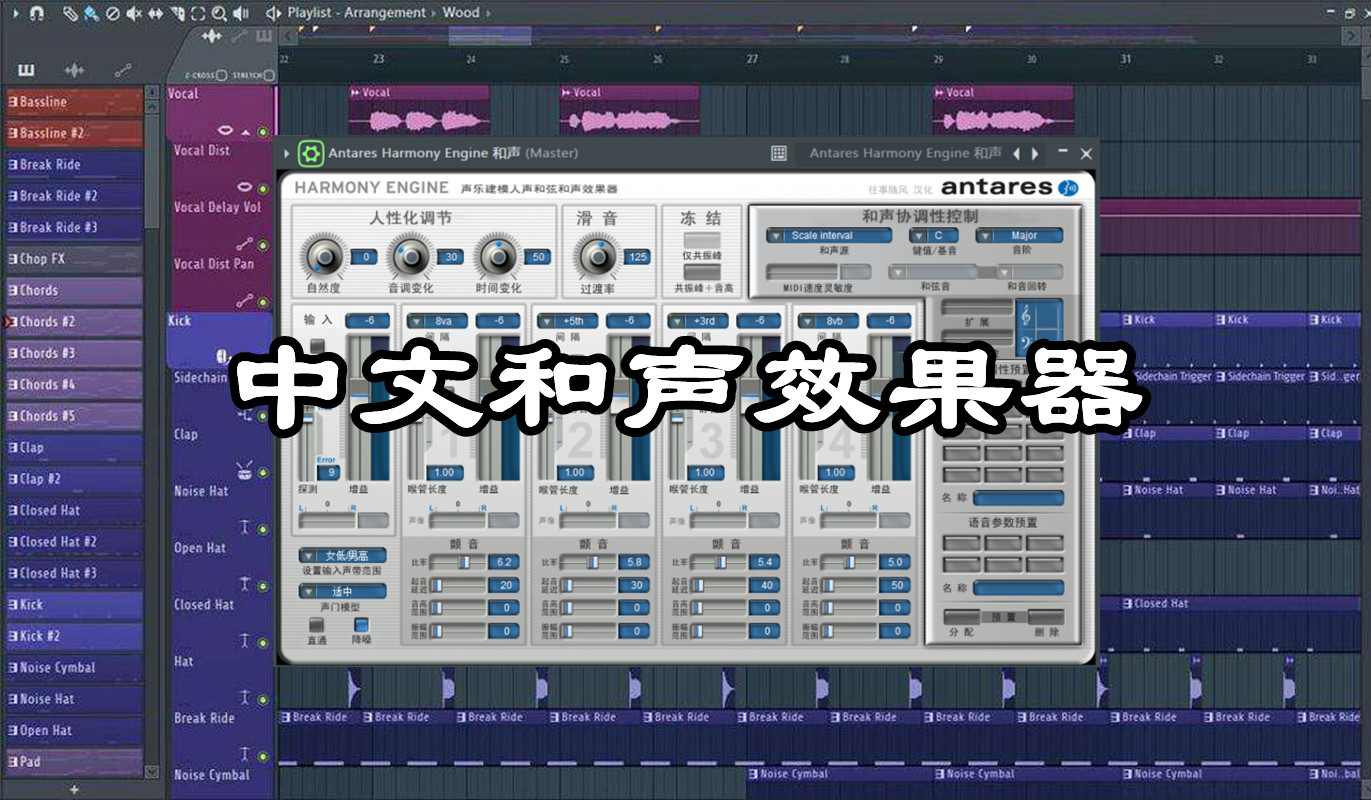Toggle the 直通 bypass button

point(316,625)
